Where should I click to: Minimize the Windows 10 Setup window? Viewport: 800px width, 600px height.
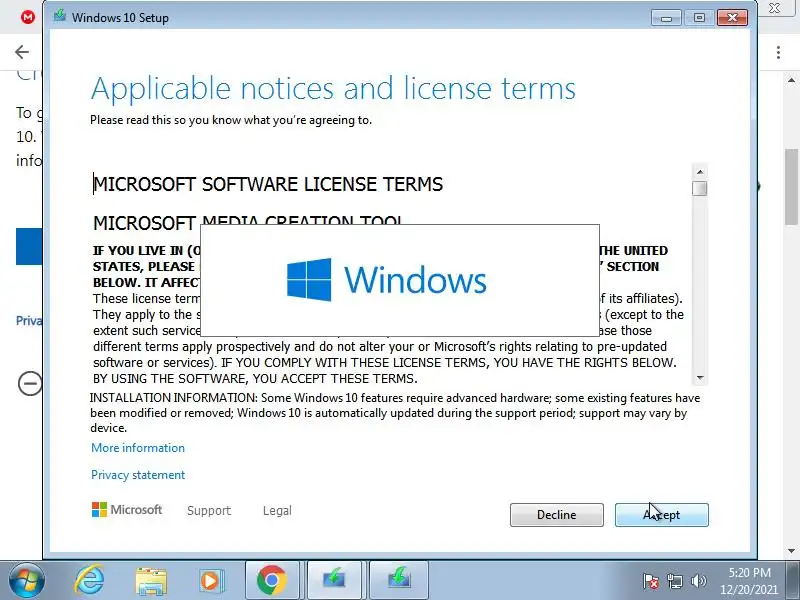666,18
